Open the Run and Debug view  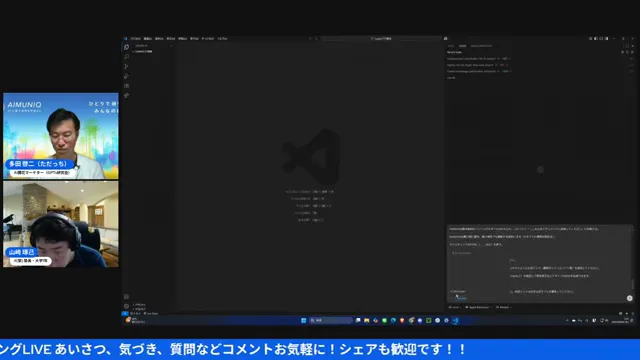(x=127, y=76)
